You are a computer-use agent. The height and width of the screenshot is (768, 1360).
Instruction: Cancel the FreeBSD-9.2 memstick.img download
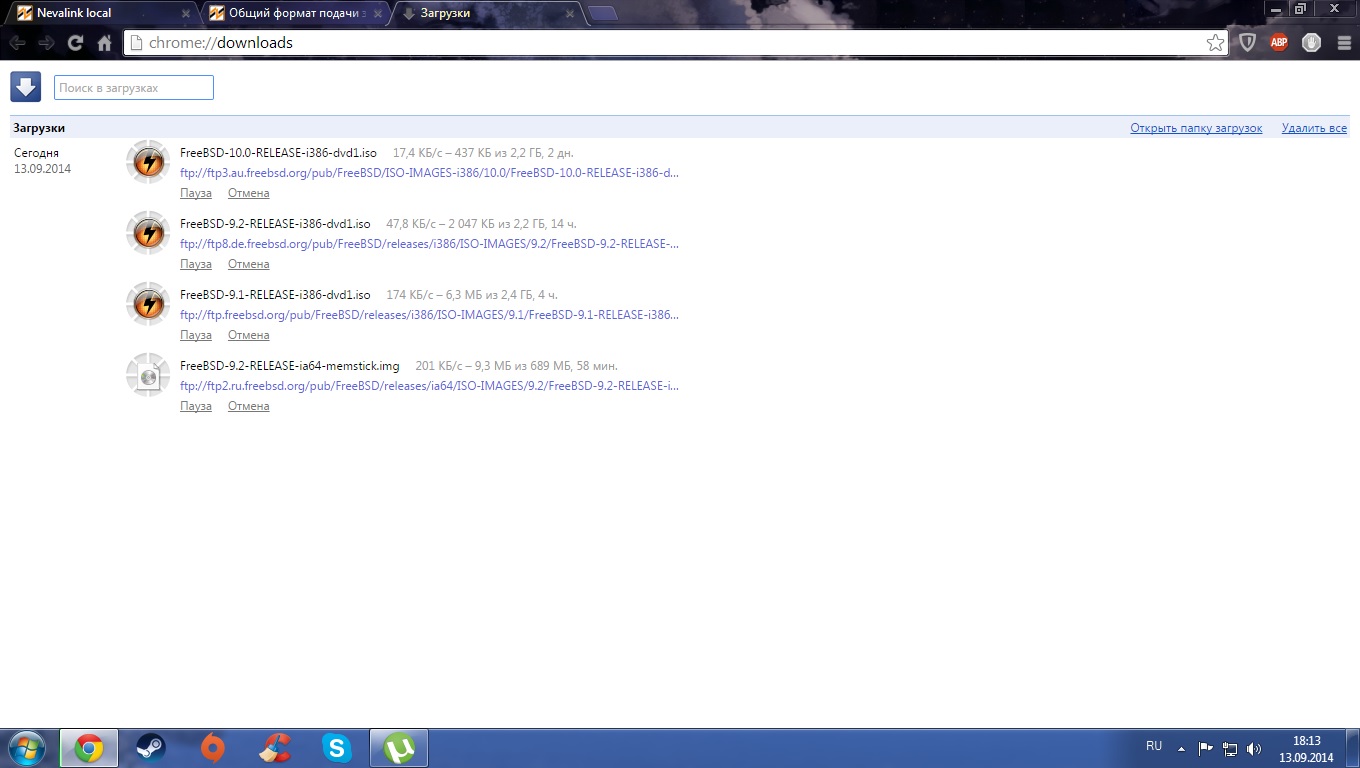[248, 406]
